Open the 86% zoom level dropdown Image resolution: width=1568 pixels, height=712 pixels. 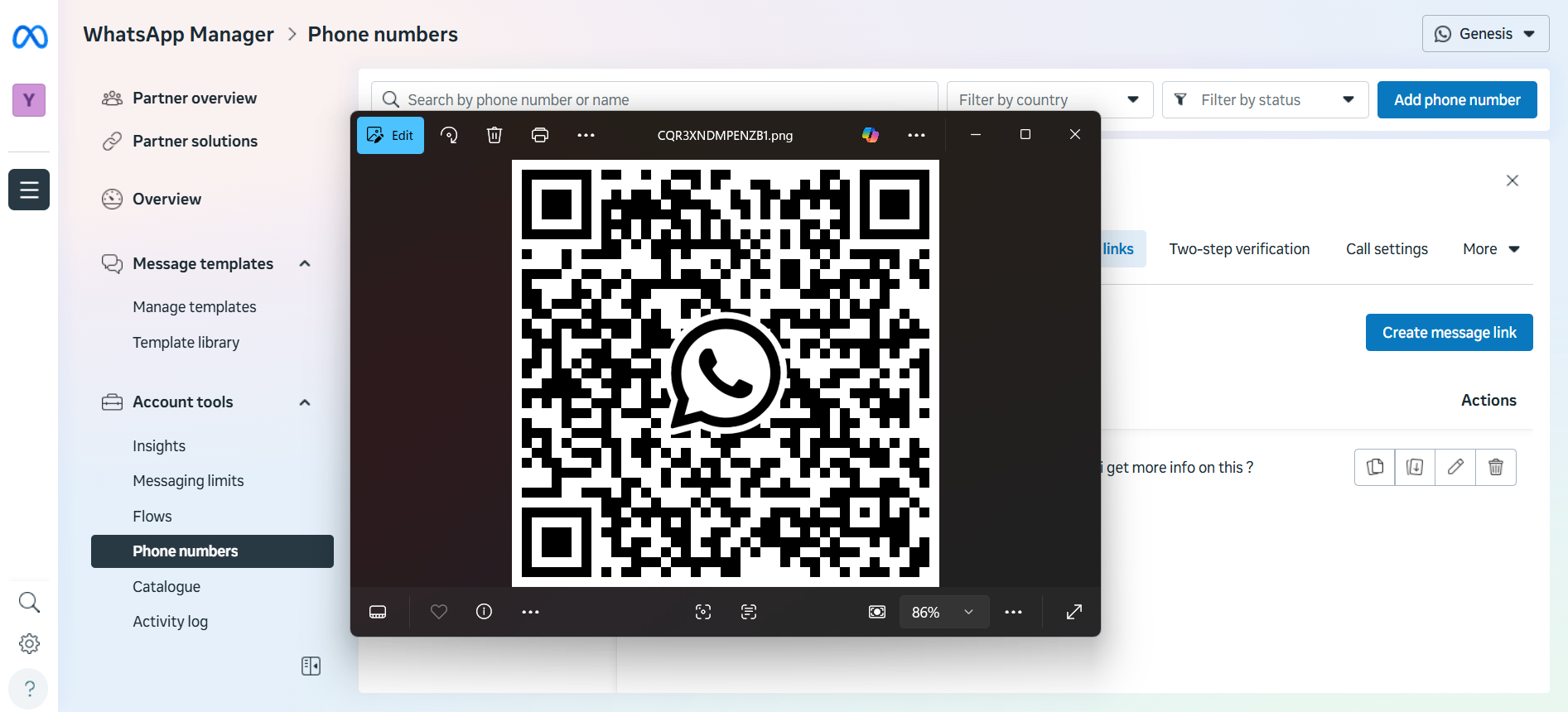(944, 612)
